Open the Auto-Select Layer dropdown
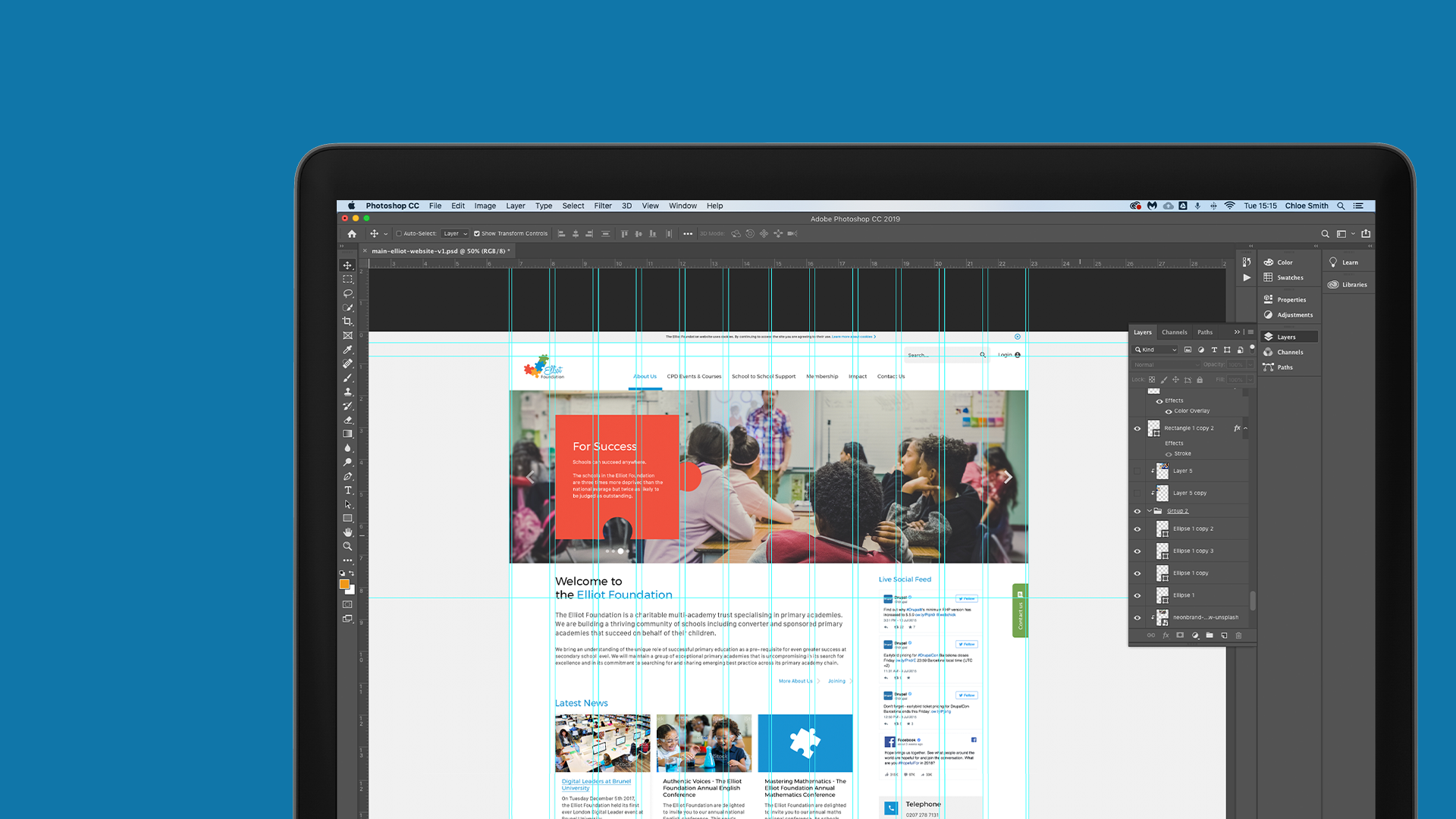Viewport: 1456px width, 819px height. click(x=454, y=234)
